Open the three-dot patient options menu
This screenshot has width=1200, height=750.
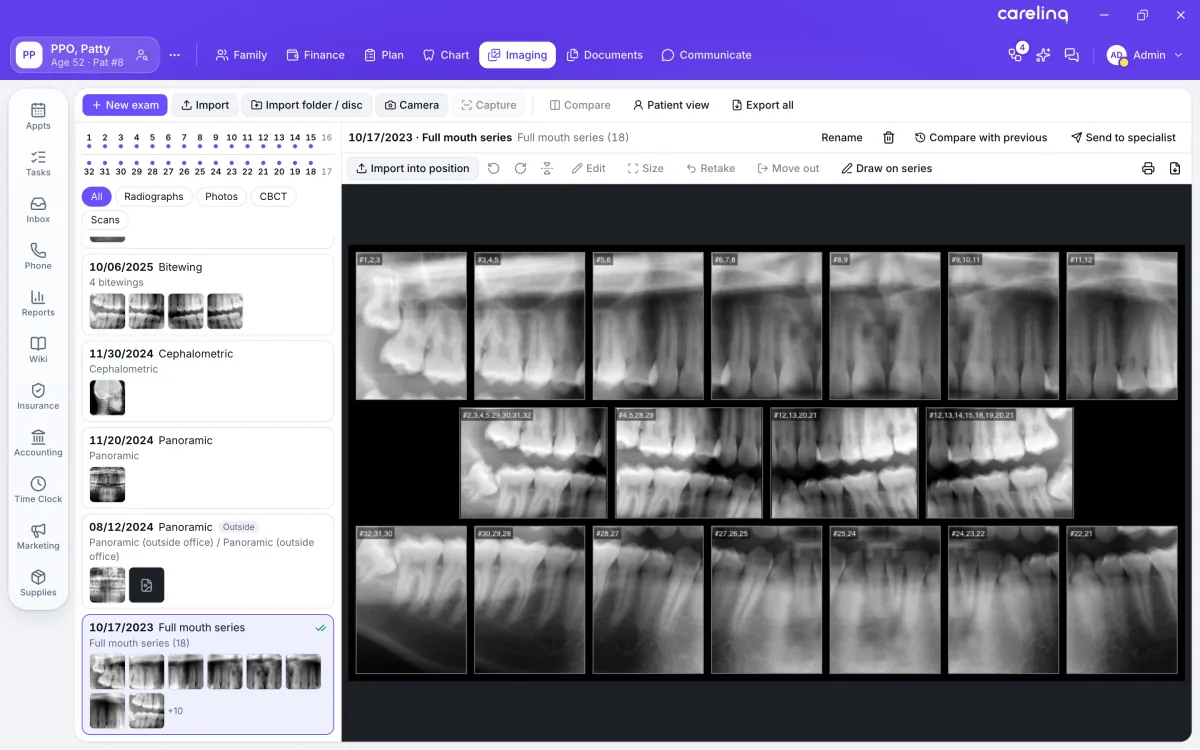coord(175,55)
